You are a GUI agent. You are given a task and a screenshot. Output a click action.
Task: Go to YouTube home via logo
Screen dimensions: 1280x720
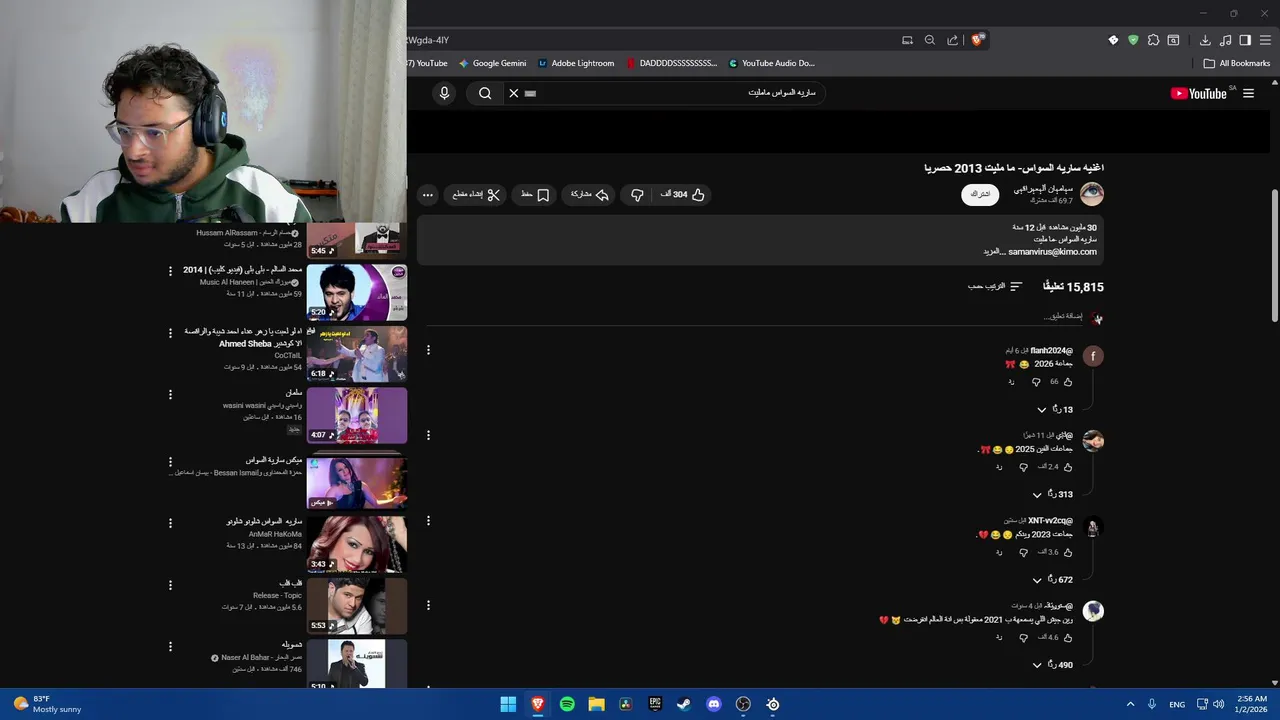click(1199, 93)
